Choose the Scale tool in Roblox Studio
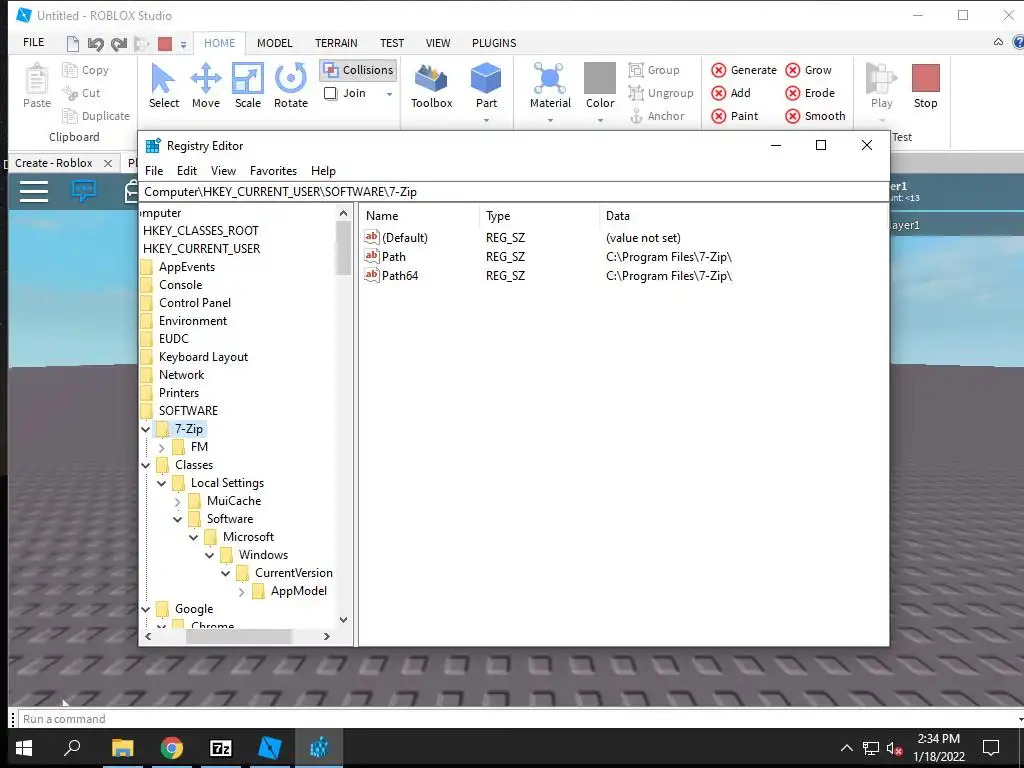The width and height of the screenshot is (1024, 768). [x=248, y=86]
